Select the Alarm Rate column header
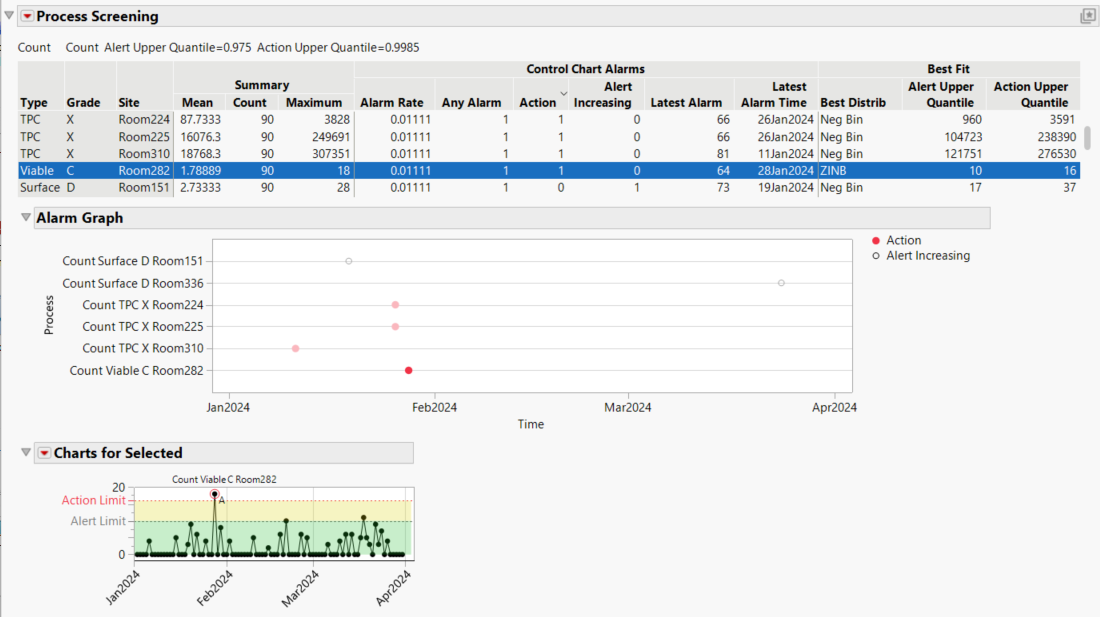The image size is (1100, 617). click(391, 102)
